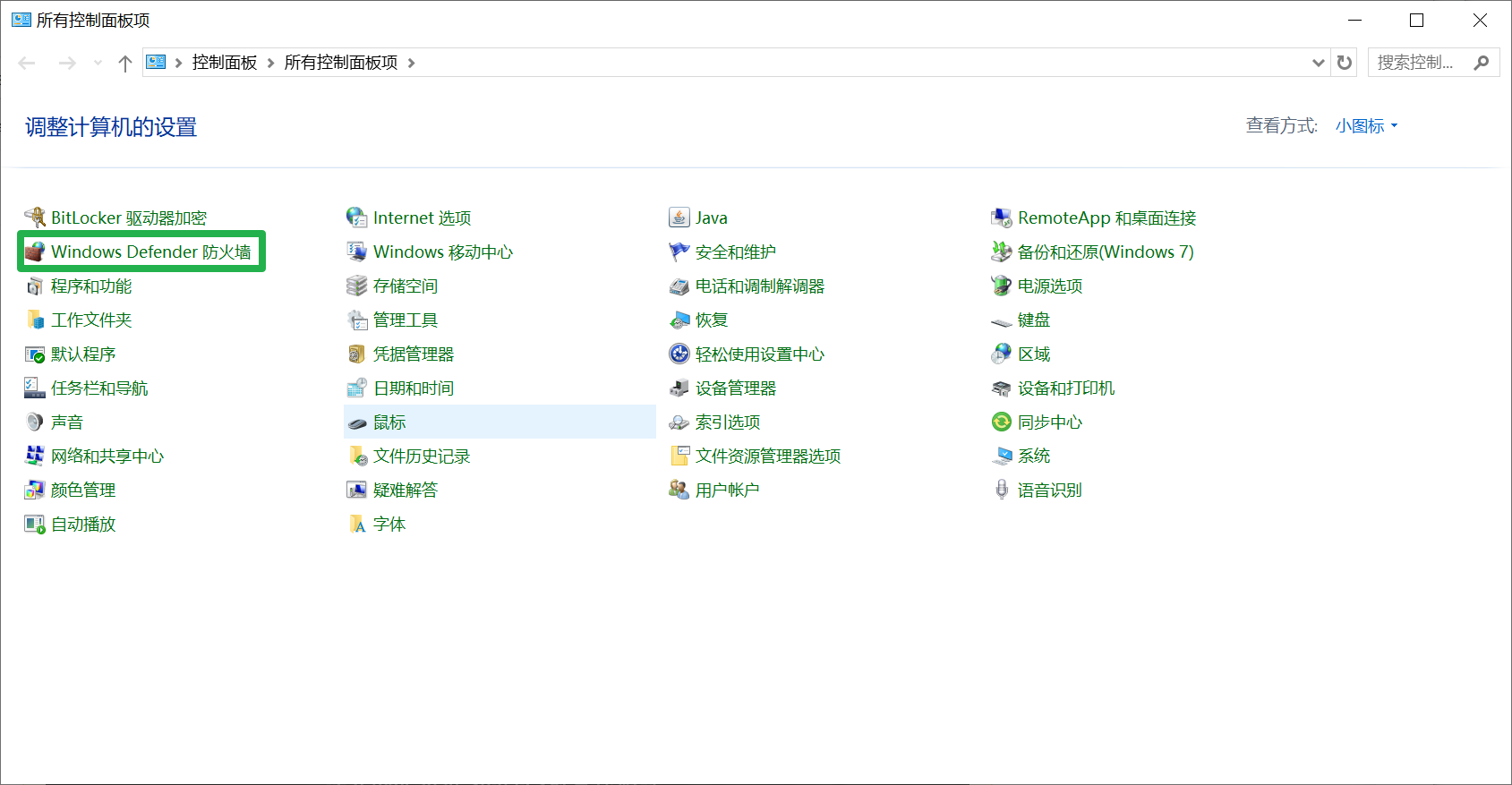Open the 默认程序 icon
Viewport: 1512px width, 785px height.
(x=35, y=354)
